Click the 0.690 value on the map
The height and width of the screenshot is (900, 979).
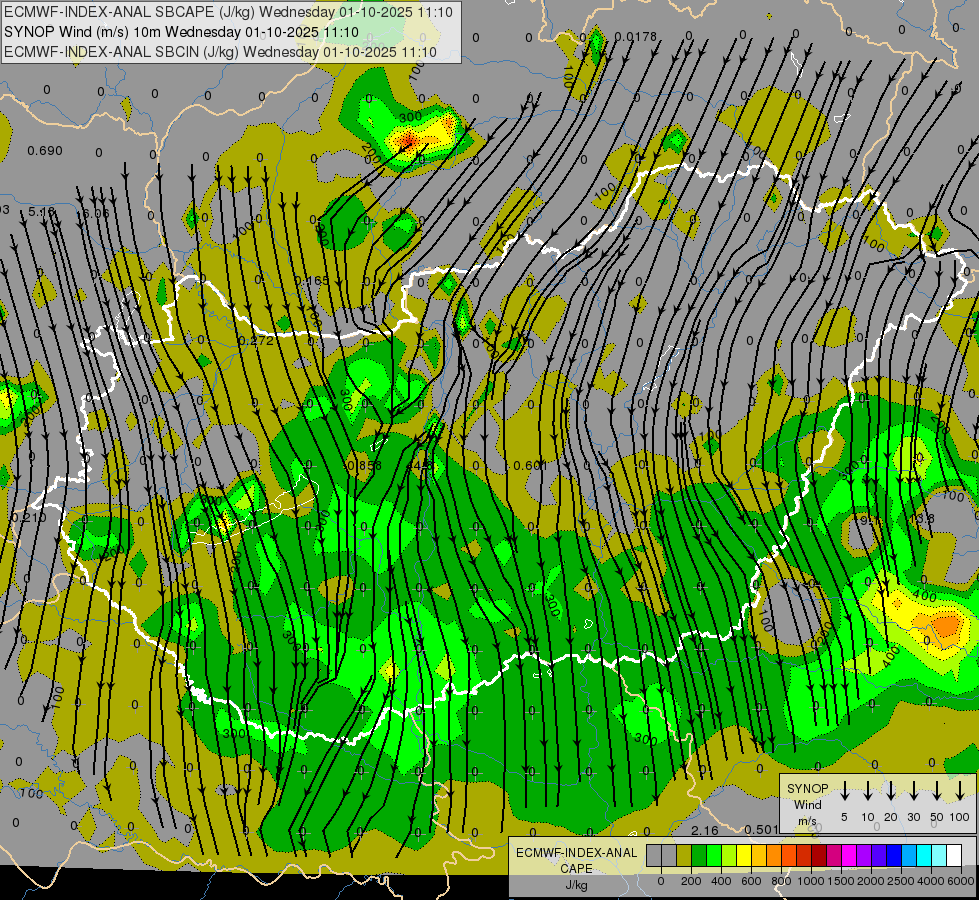pos(45,151)
